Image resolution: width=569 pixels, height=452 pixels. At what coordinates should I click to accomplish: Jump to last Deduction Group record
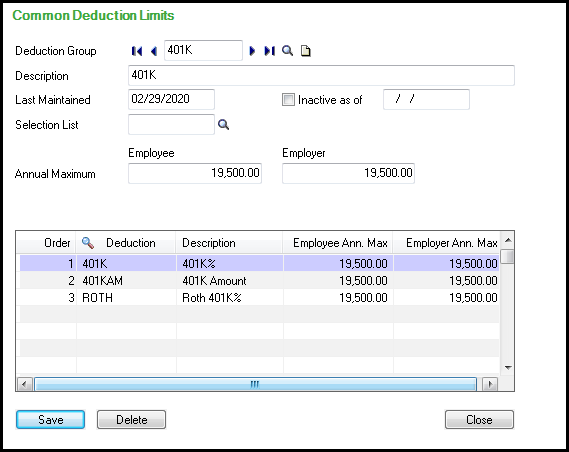[269, 51]
